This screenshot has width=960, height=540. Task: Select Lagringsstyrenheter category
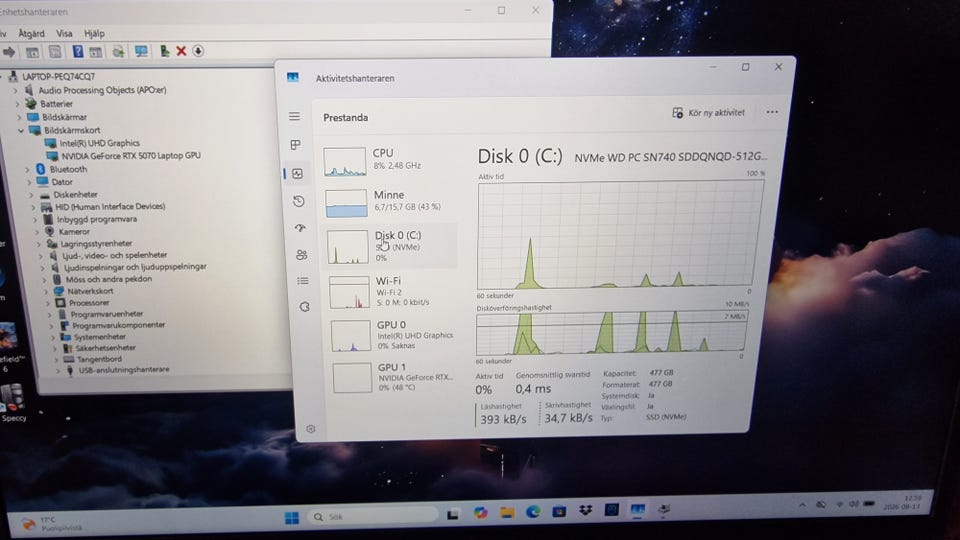(x=96, y=244)
